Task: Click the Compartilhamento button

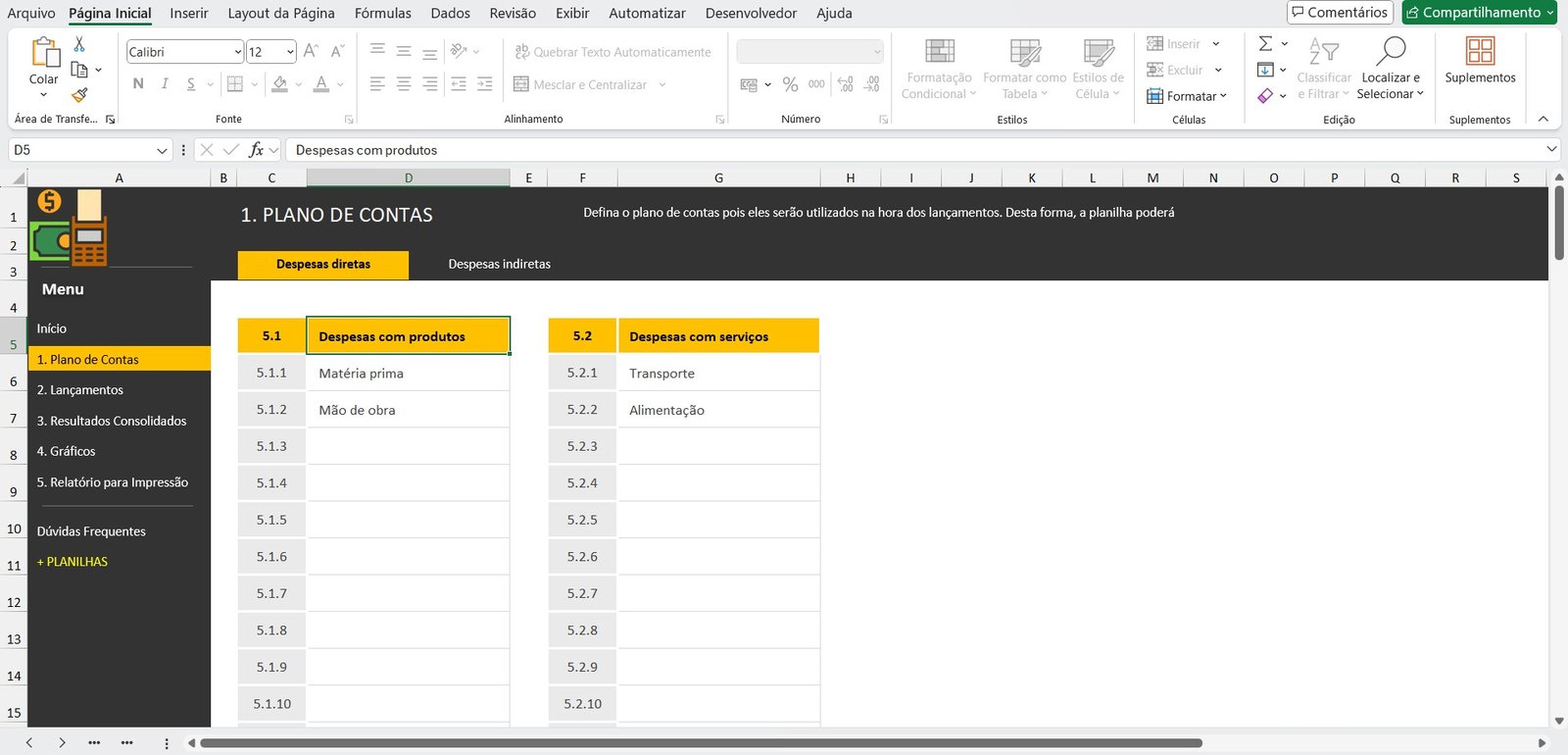Action: [x=1480, y=12]
